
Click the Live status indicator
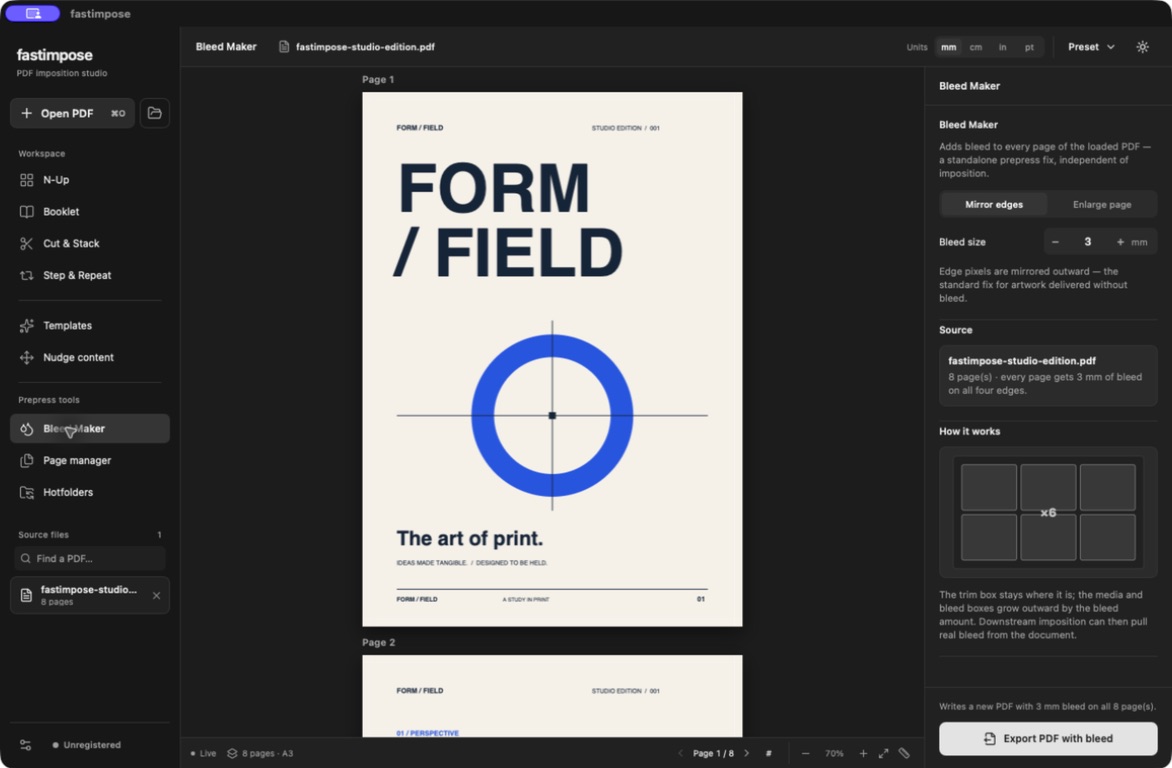pyautogui.click(x=203, y=753)
